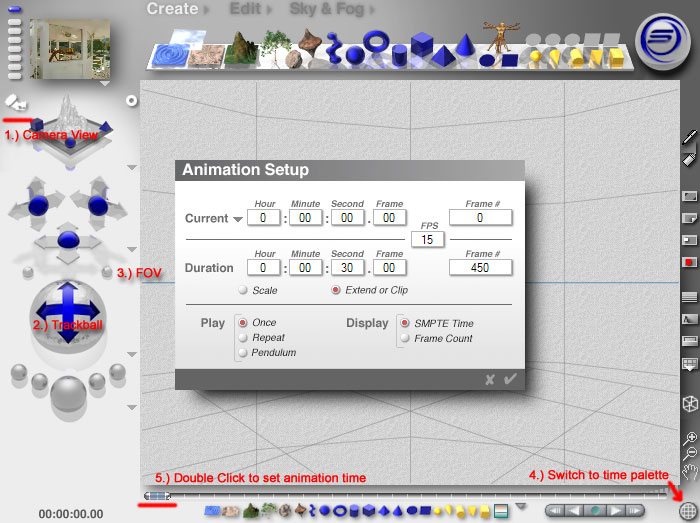700x523 pixels.
Task: Click the animation timeline scrubber handle
Action: pos(158,495)
